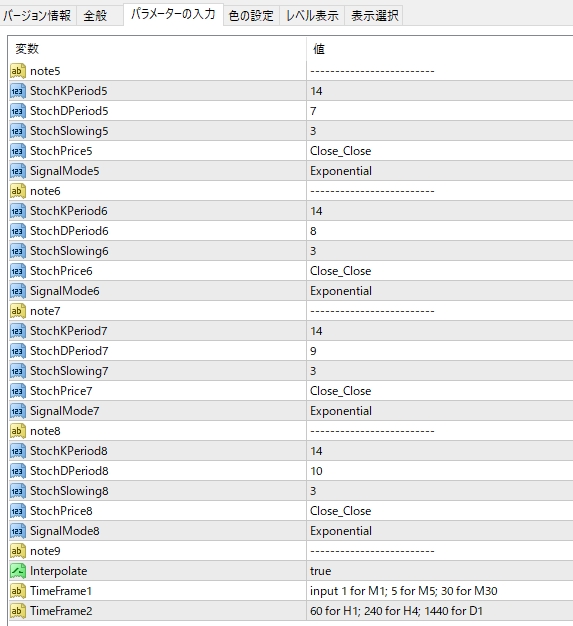This screenshot has width=573, height=626.
Task: Select the note9 variable name
Action: click(45, 551)
